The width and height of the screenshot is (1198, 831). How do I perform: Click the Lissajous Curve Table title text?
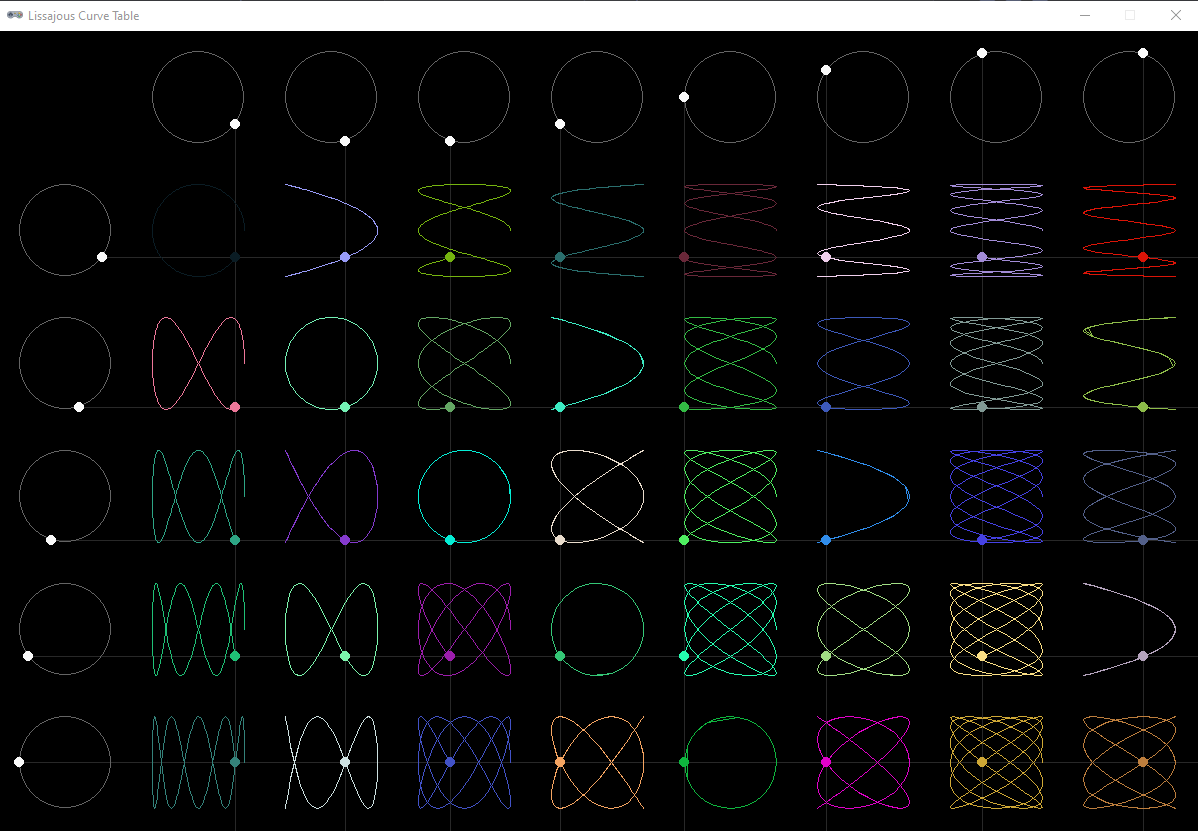tap(85, 15)
